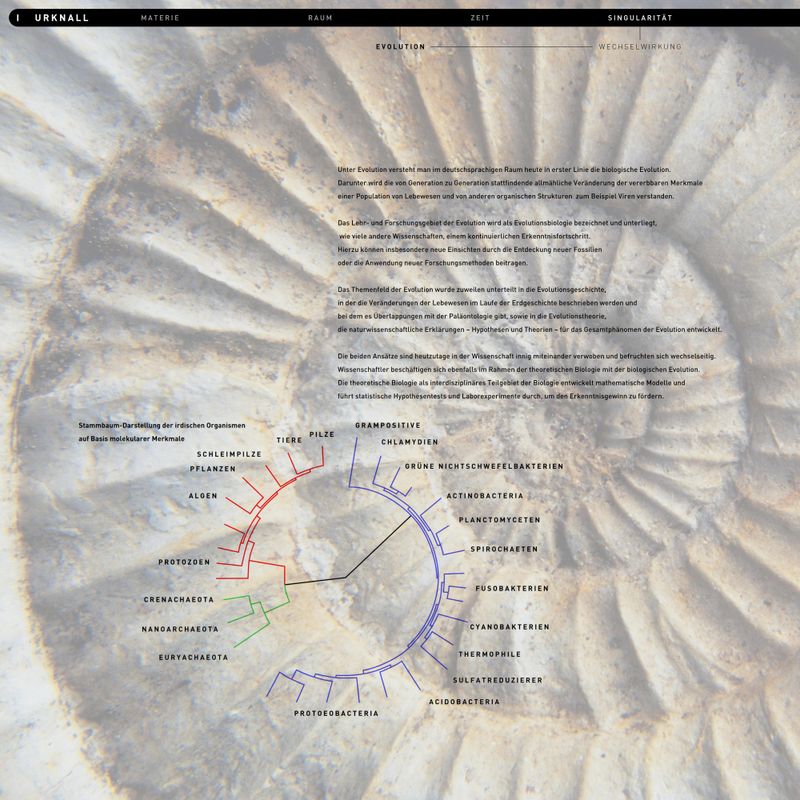Click the PILZE label

point(322,434)
